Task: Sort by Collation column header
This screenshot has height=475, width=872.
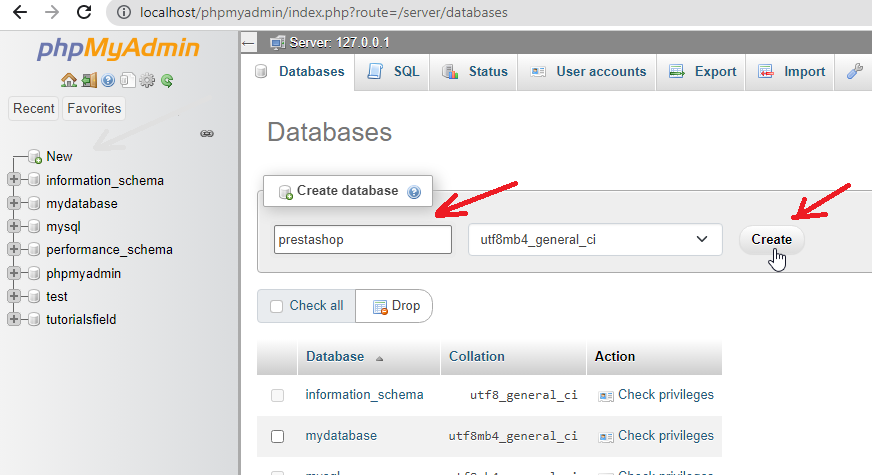Action: click(477, 357)
